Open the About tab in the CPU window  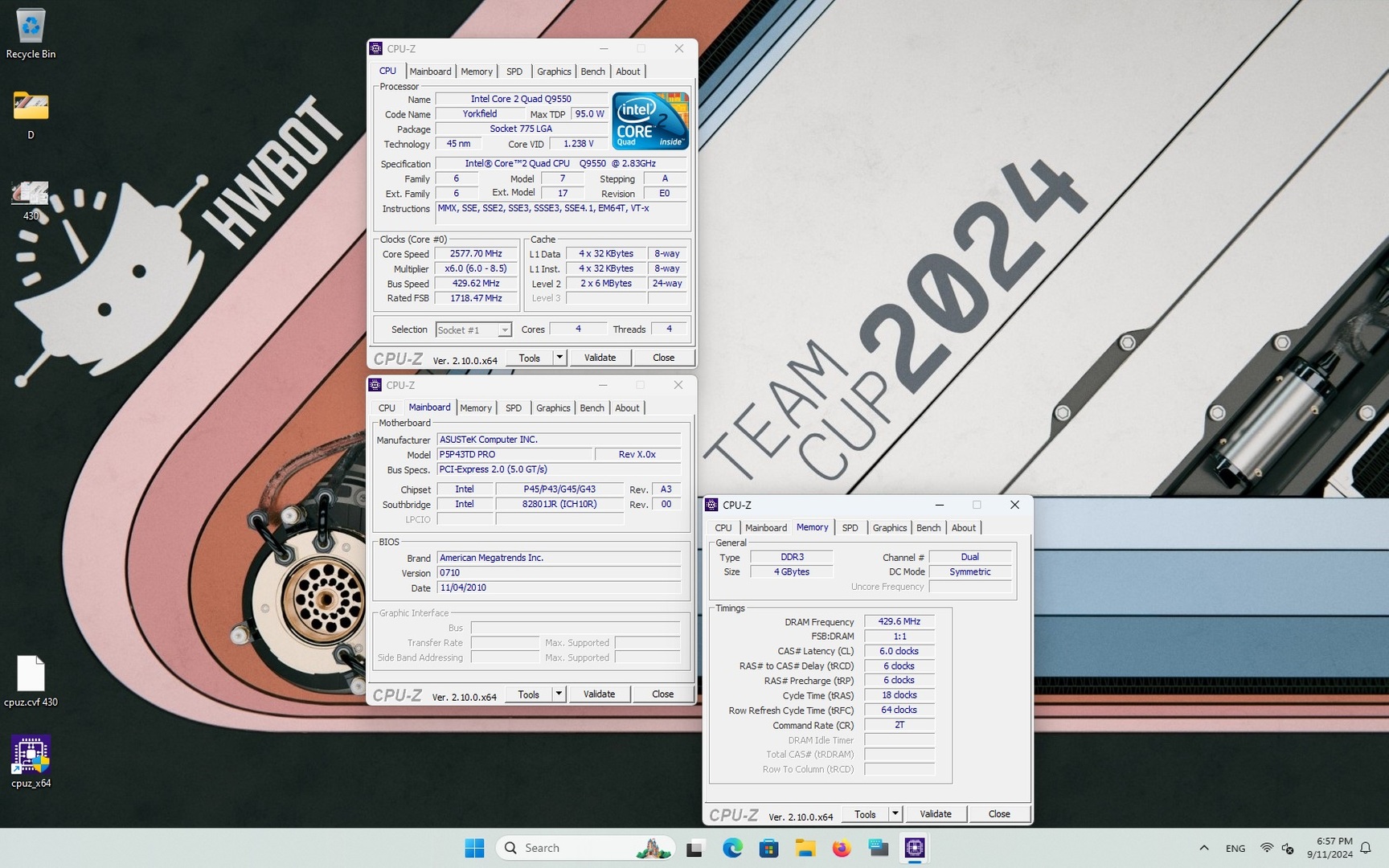tap(629, 72)
